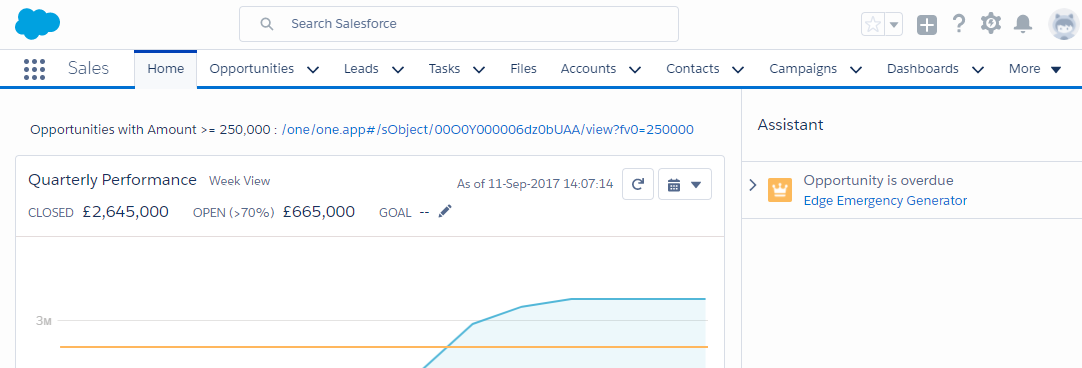Click into the Search Salesforce field
This screenshot has height=368, width=1082.
459,24
